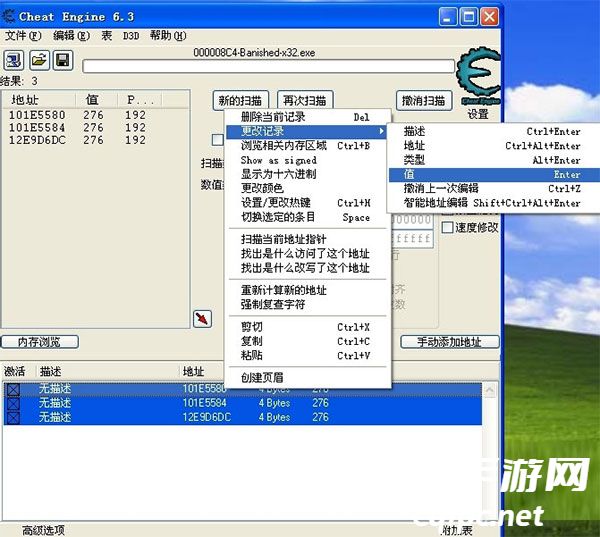
Task: Click the 地址 column header in results
Action: pyautogui.click(x=39, y=100)
